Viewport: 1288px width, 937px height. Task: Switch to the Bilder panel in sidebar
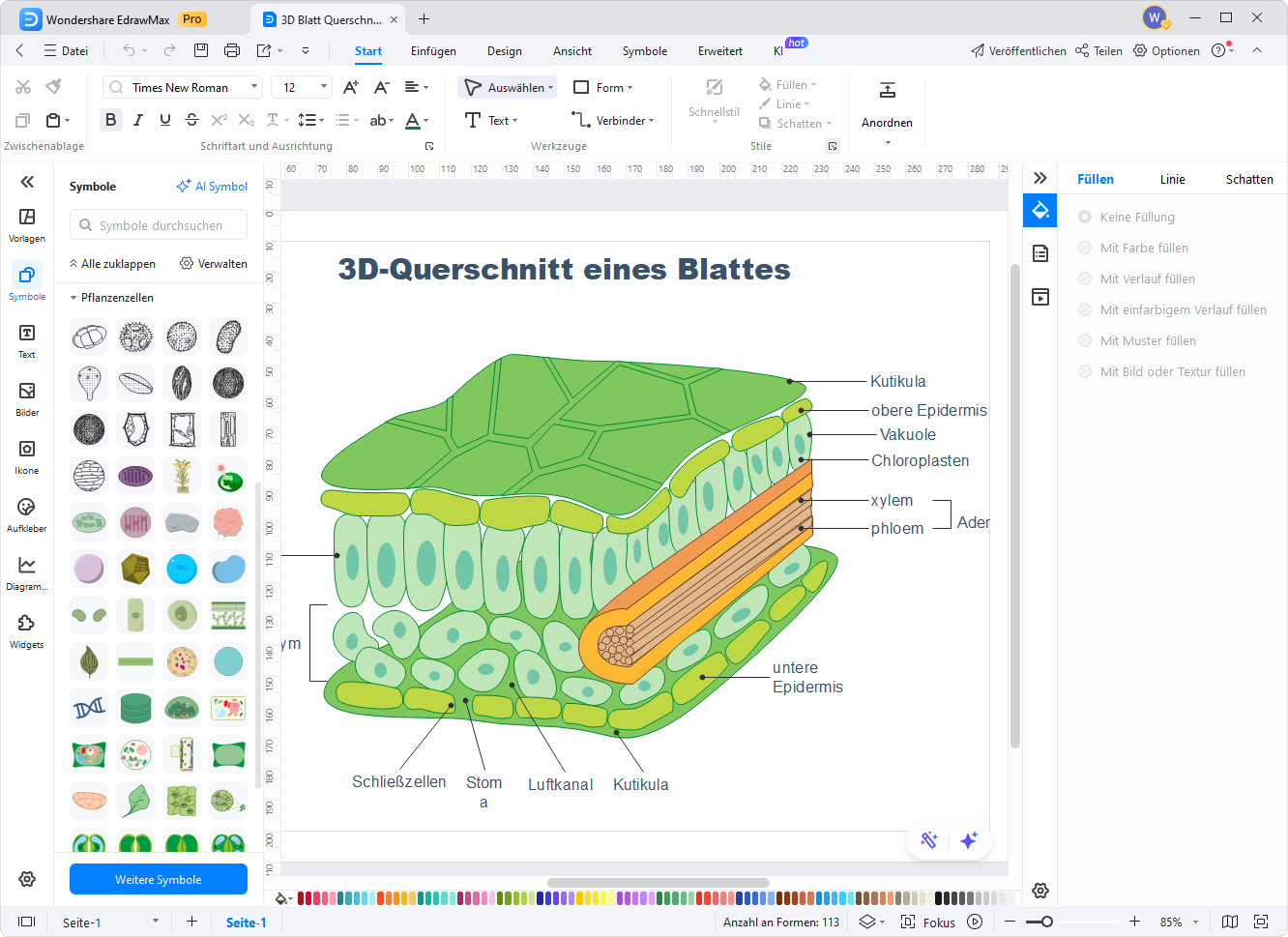click(26, 398)
